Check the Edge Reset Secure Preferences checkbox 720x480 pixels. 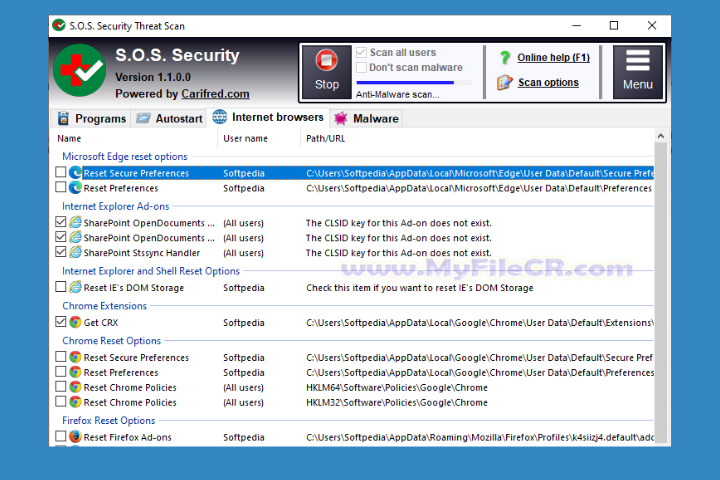(61, 172)
